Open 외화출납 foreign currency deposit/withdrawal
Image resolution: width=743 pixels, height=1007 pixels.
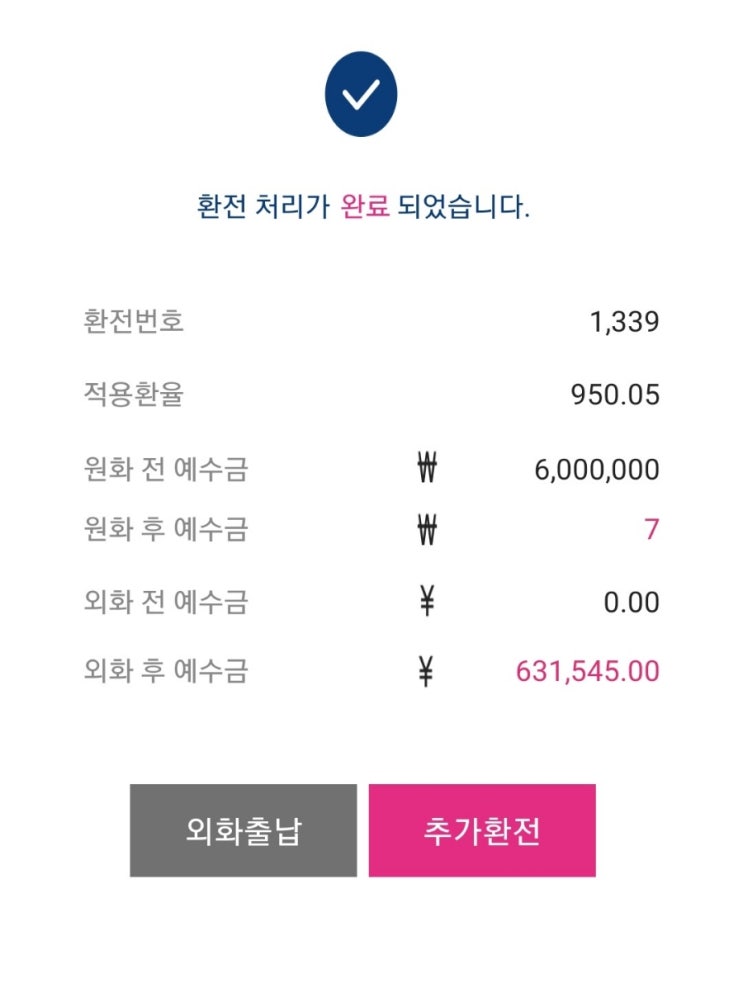tap(243, 830)
